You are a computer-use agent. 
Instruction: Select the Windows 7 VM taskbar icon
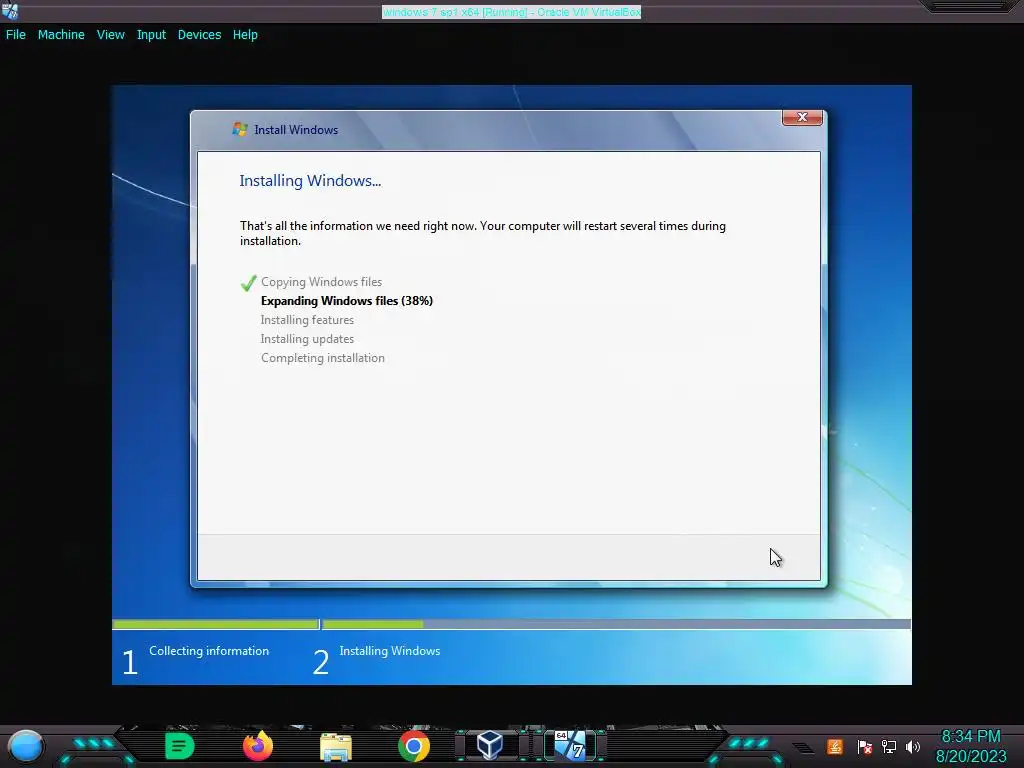pos(570,745)
